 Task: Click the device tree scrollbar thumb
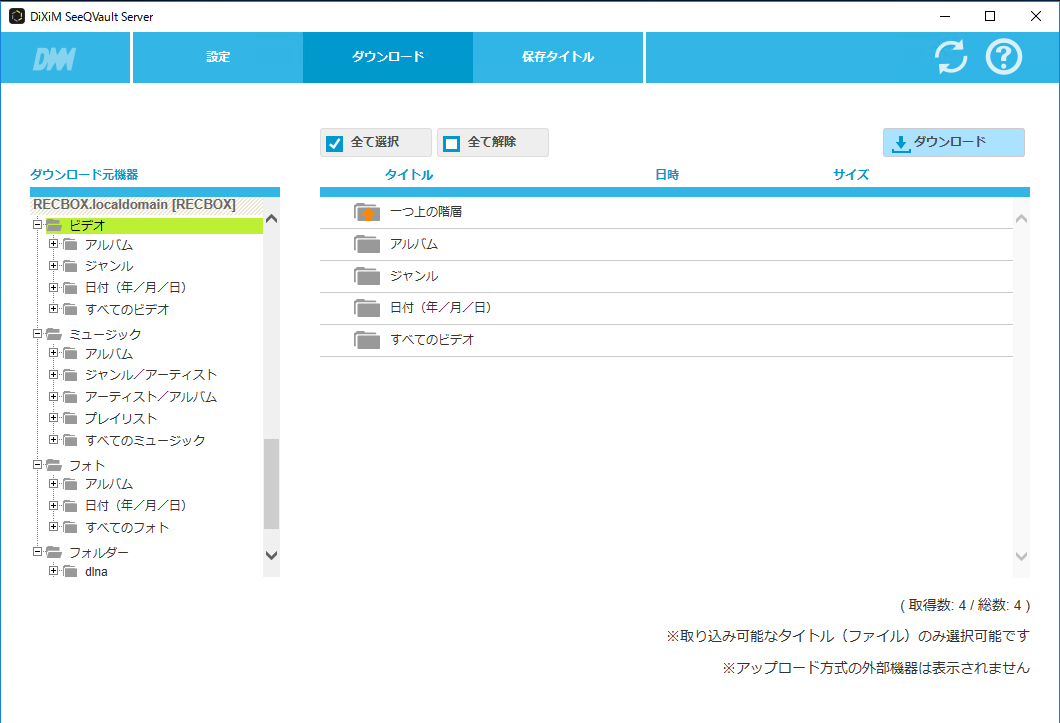[x=271, y=483]
